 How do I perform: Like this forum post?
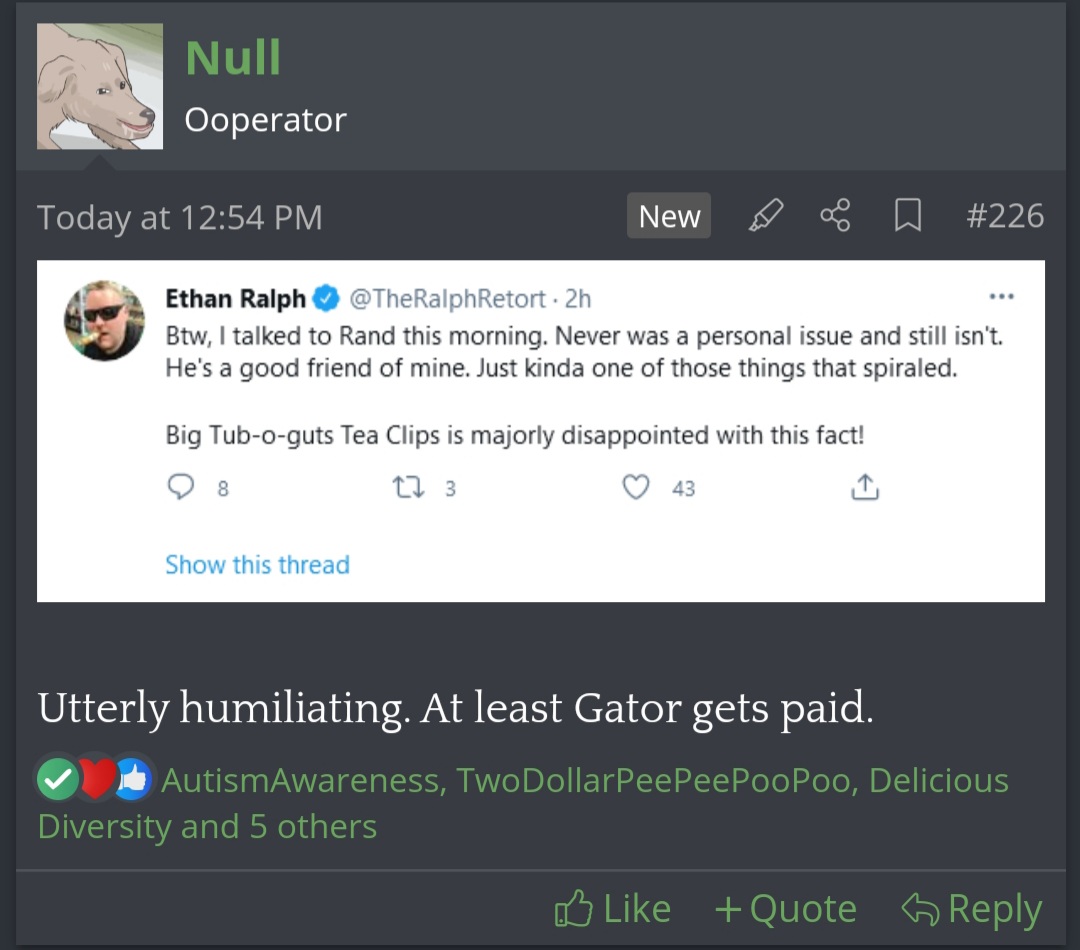[612, 909]
